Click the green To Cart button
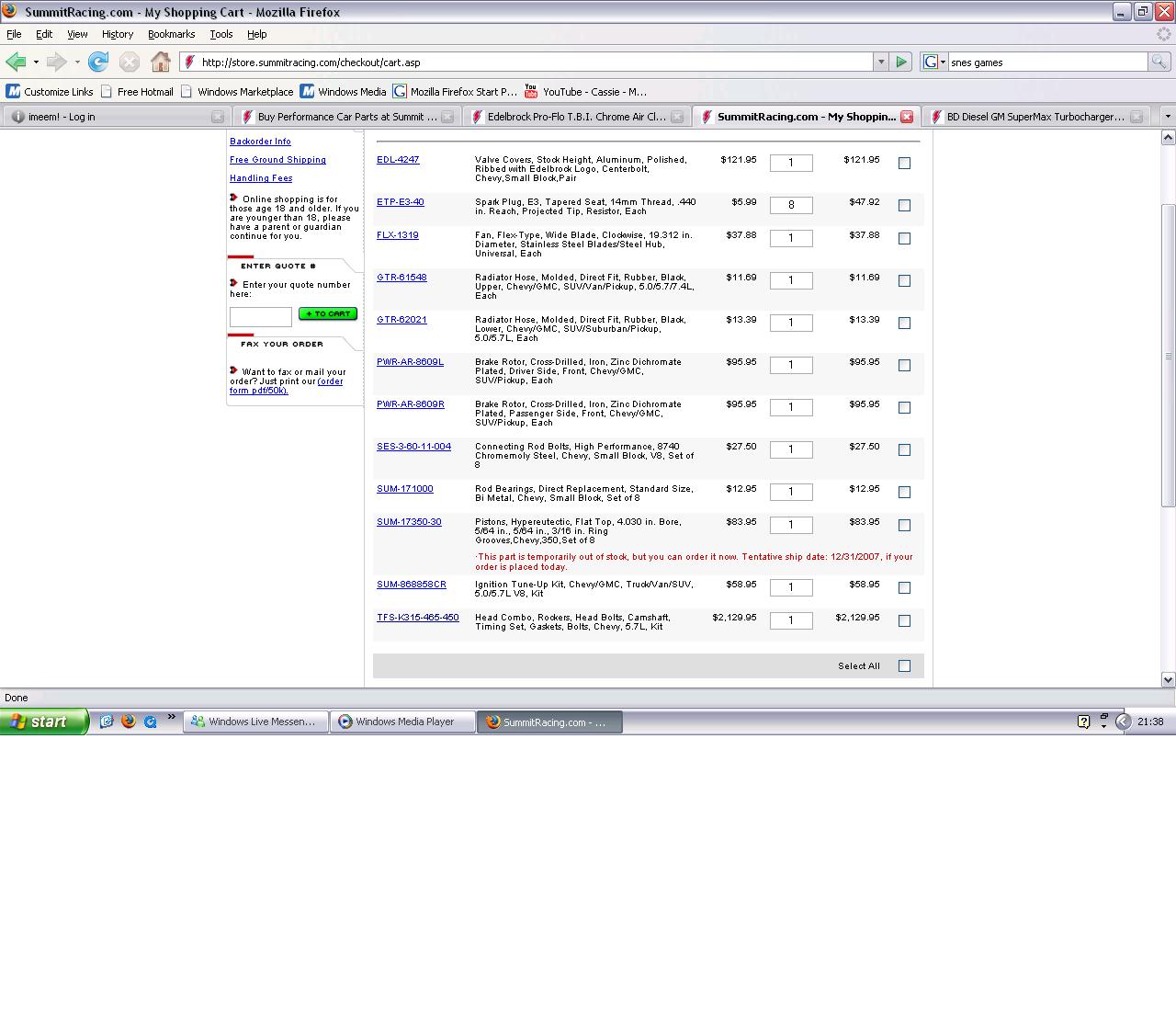This screenshot has height=1034, width=1176. 328,314
